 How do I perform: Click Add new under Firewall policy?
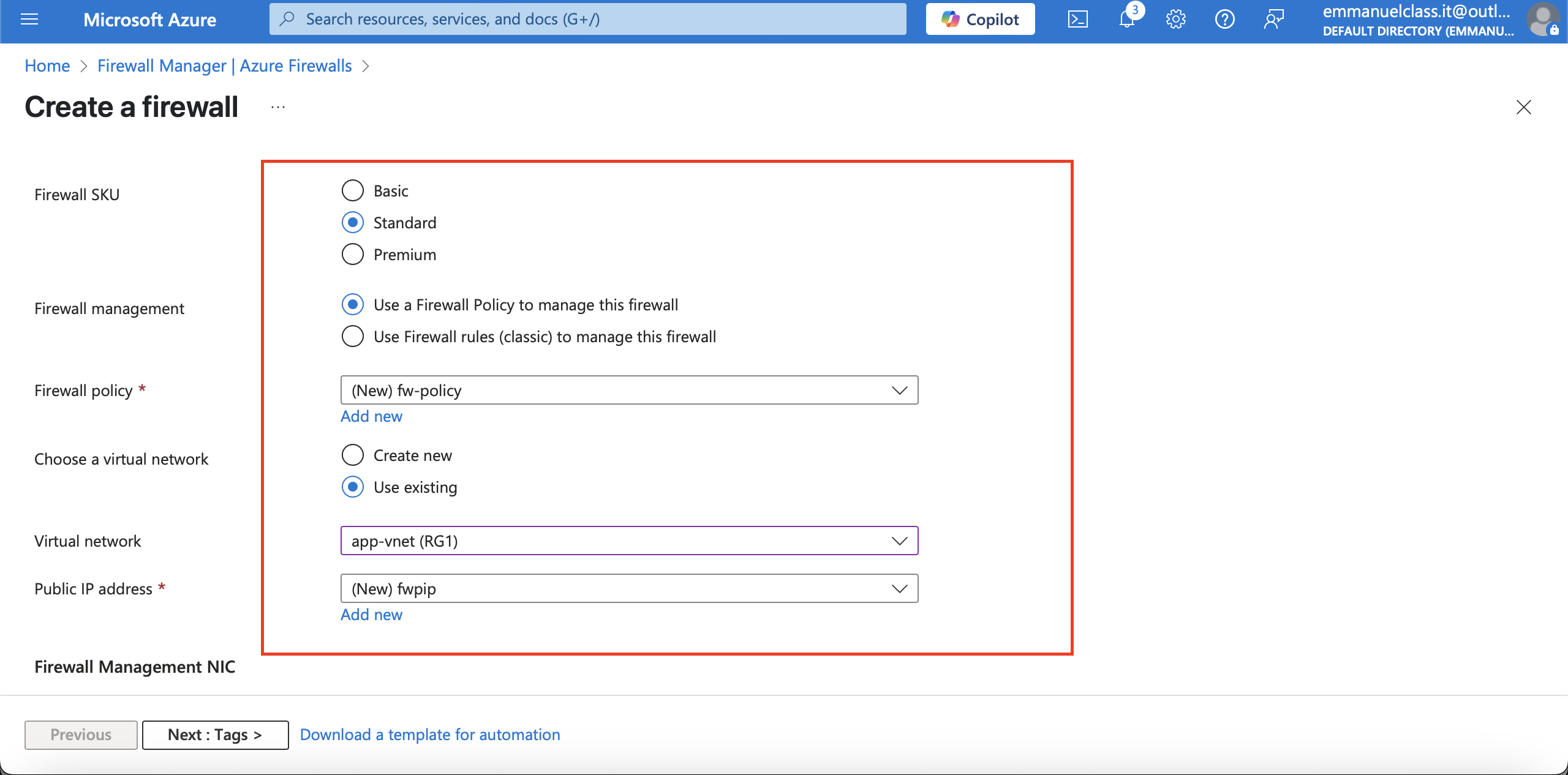pos(371,416)
